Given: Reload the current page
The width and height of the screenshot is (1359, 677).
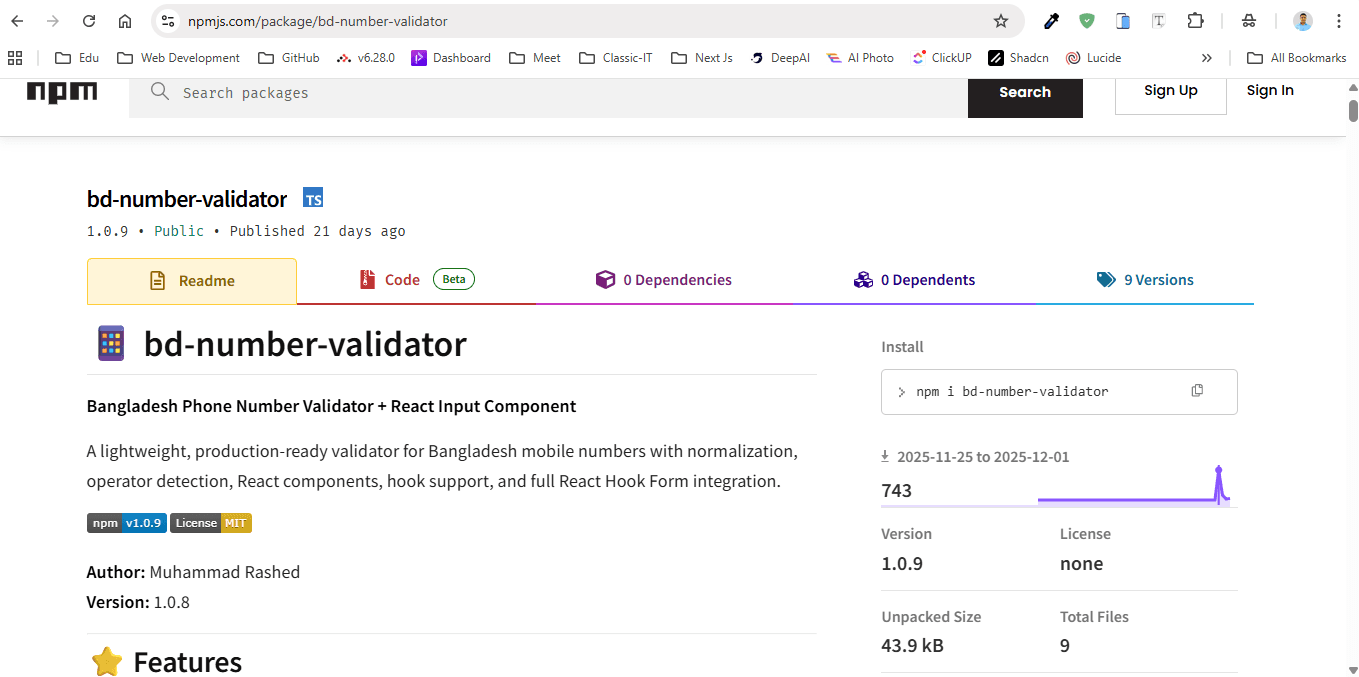Looking at the screenshot, I should 89,21.
